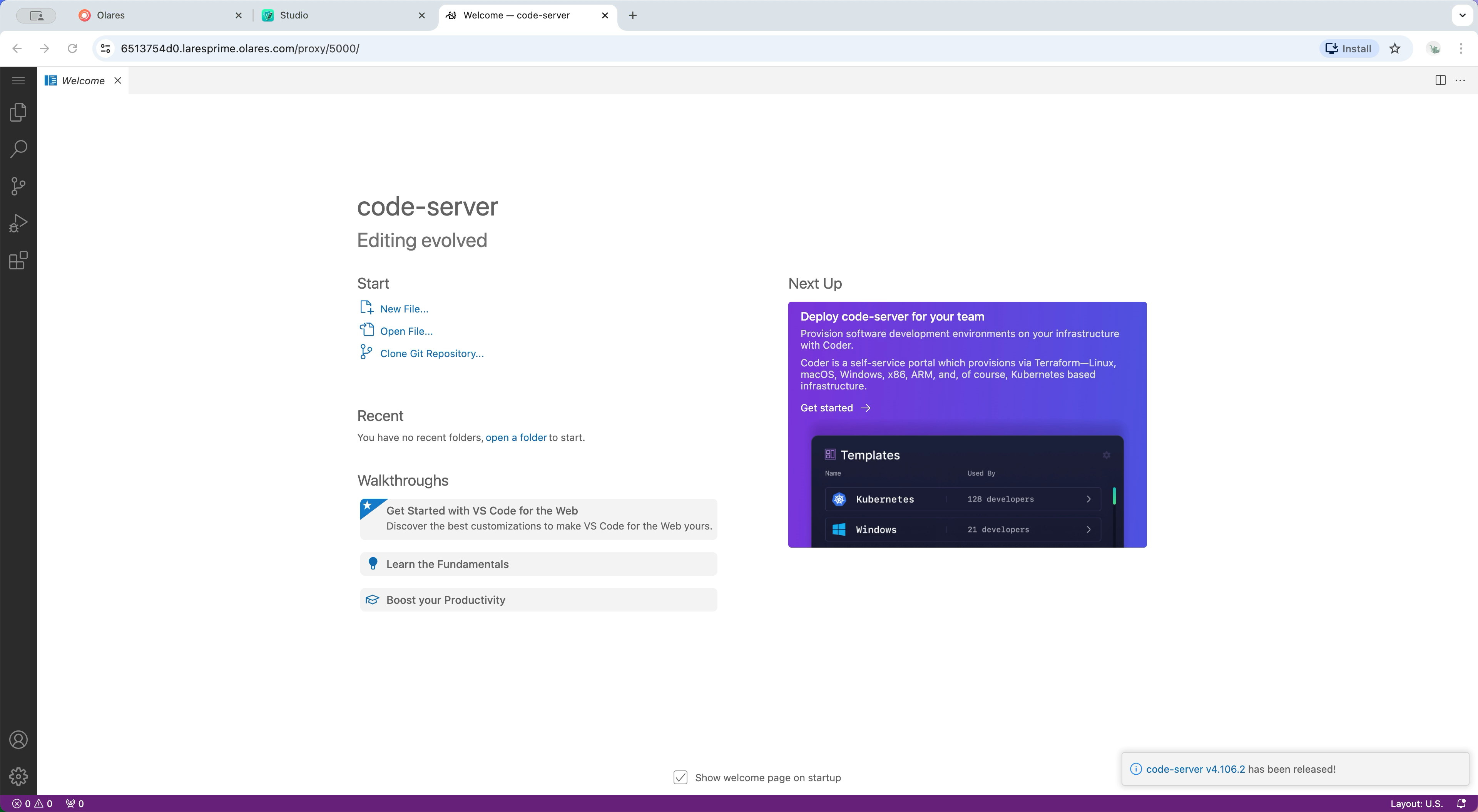The height and width of the screenshot is (812, 1478).
Task: Bookmark the page with the star icon
Action: coord(1395,49)
